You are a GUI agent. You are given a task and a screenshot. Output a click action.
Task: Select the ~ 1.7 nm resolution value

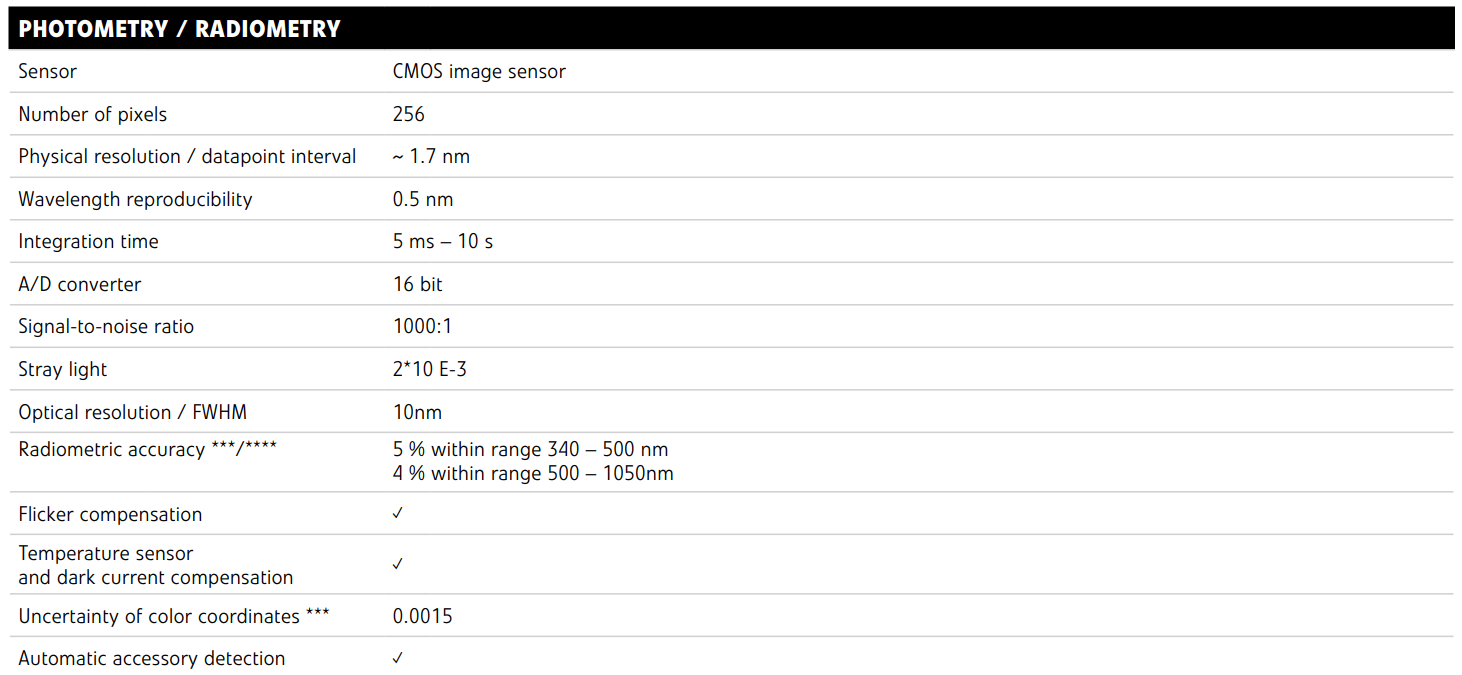click(x=431, y=157)
